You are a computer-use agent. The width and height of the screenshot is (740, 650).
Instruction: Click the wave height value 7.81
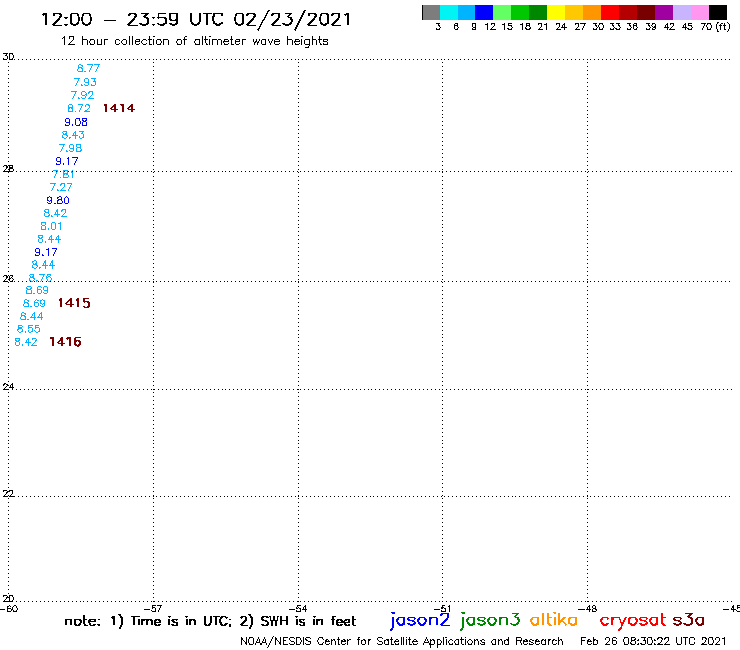click(x=63, y=174)
